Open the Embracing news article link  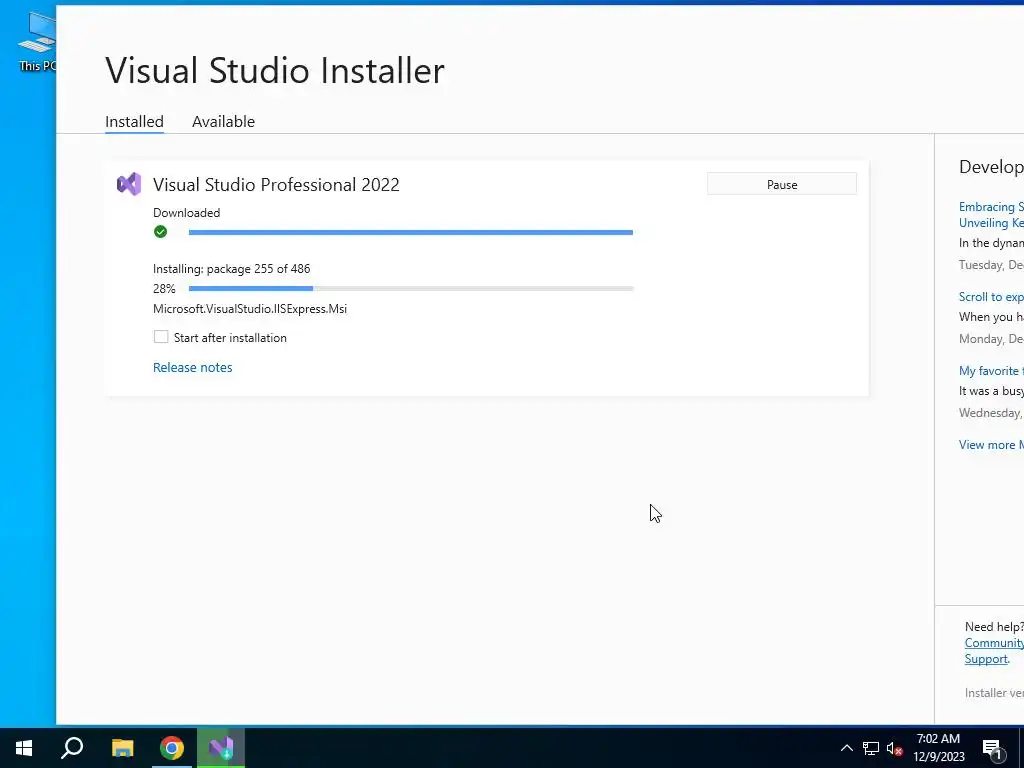point(991,215)
